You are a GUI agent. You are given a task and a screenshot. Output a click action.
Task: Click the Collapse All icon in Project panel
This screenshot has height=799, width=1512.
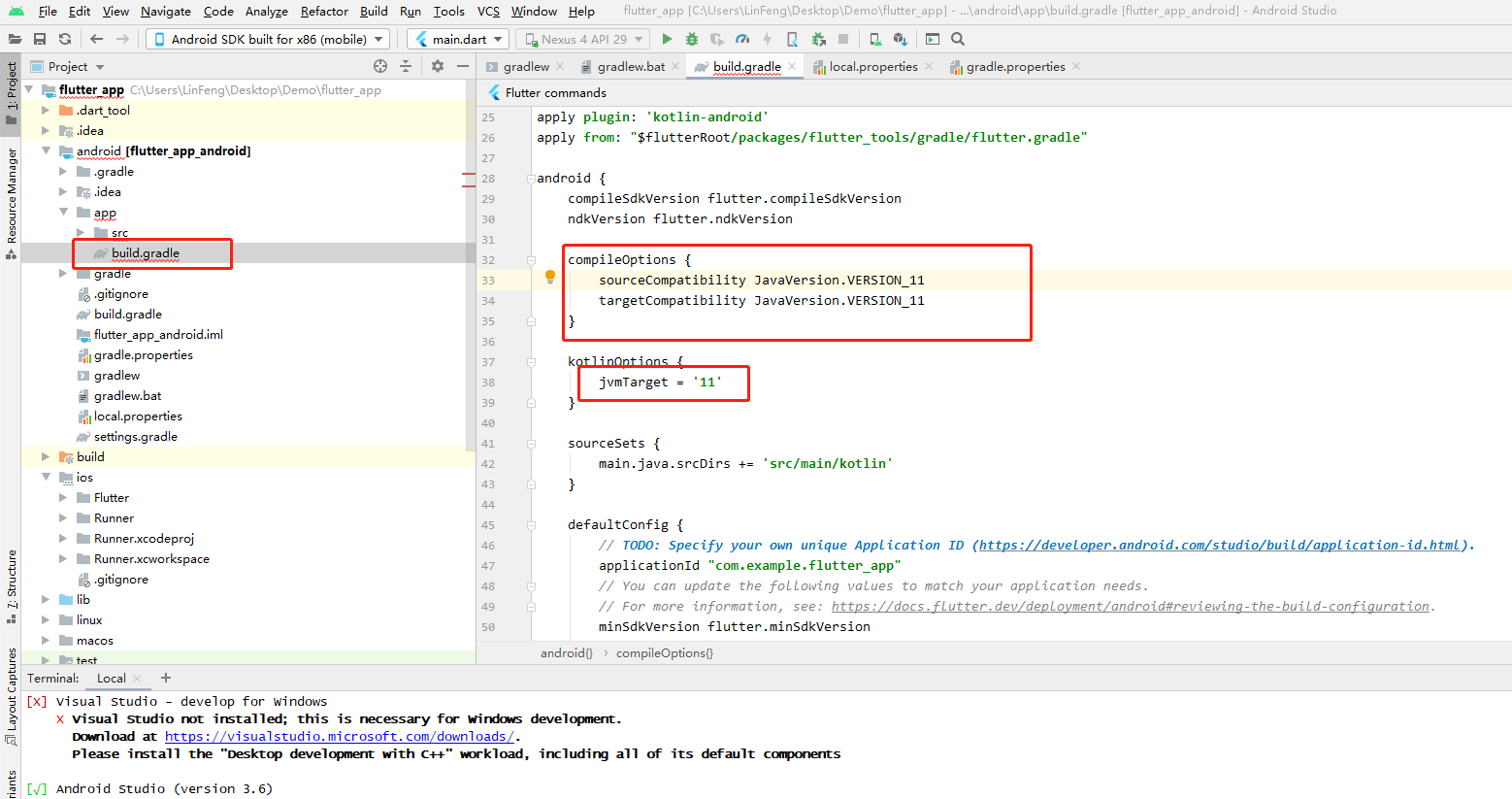click(406, 66)
